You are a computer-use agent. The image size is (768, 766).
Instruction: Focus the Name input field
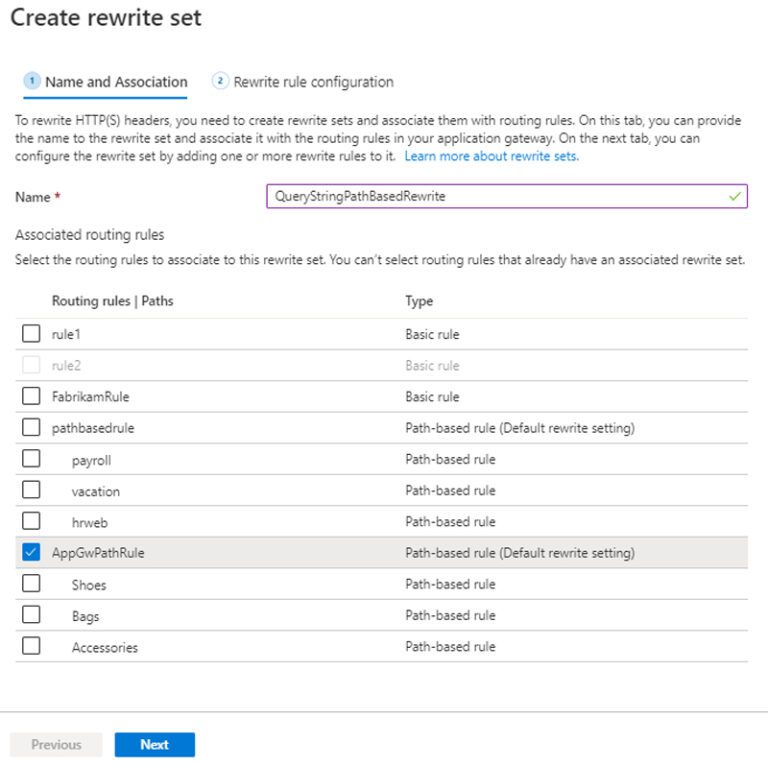(x=507, y=196)
